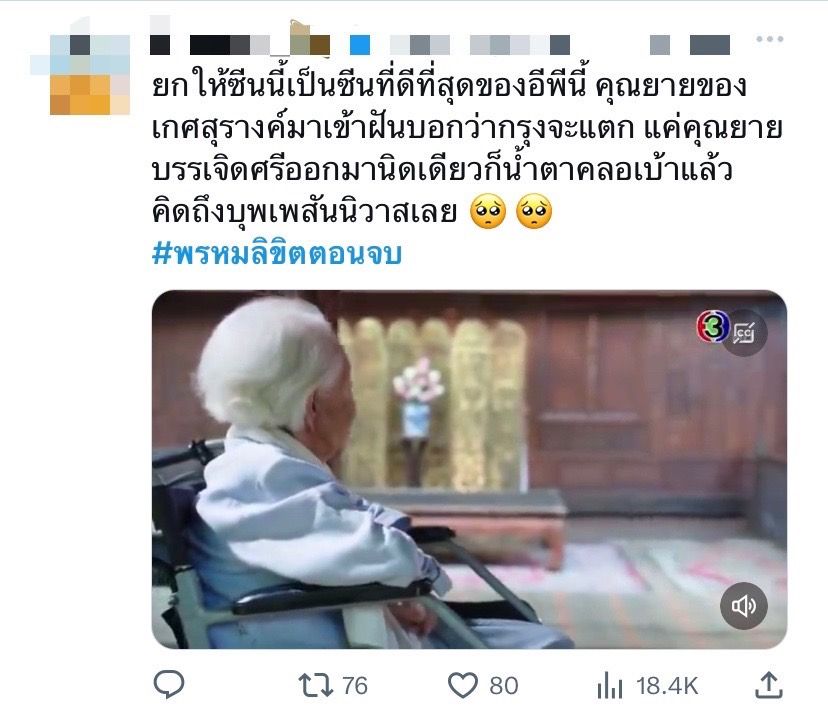
Task: Toggle video sound with speaker button
Action: (744, 606)
